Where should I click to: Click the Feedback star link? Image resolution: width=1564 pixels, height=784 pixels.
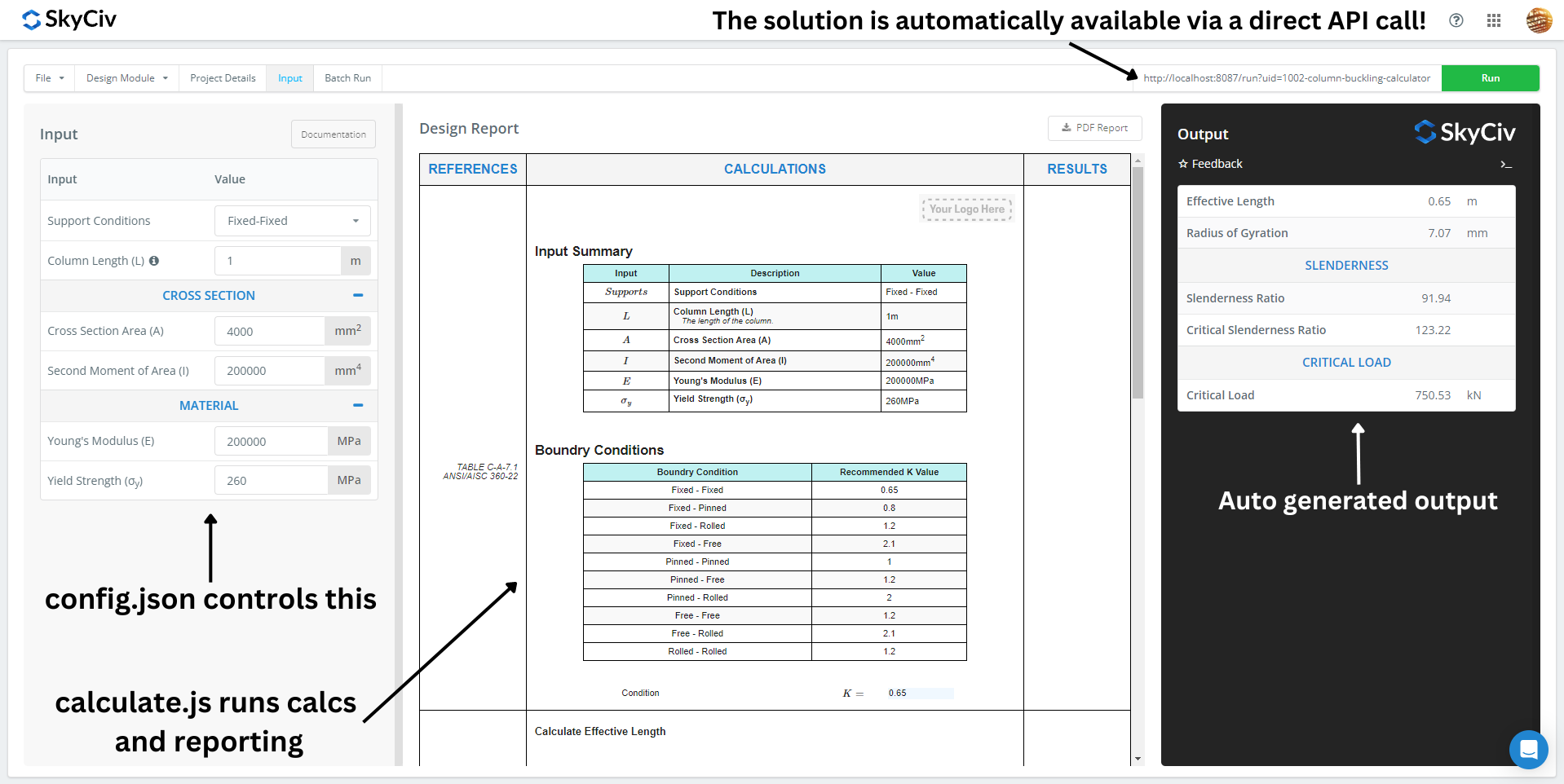(1210, 164)
